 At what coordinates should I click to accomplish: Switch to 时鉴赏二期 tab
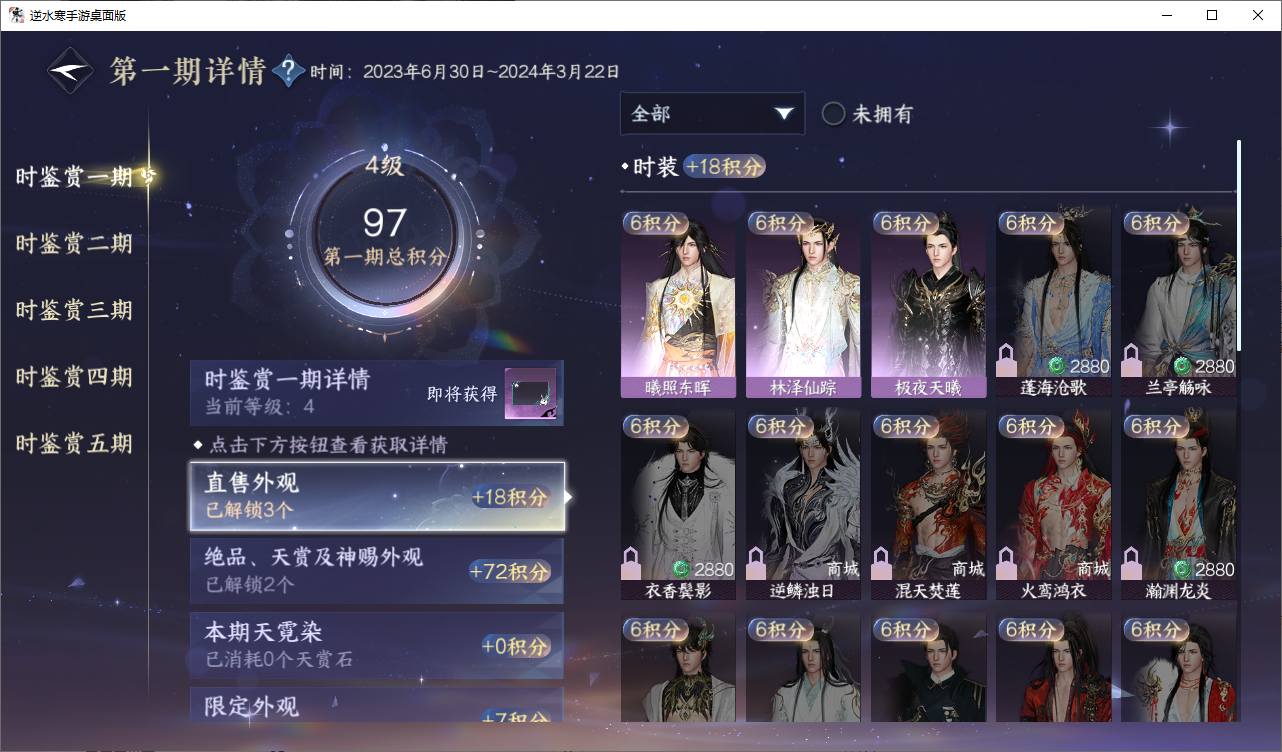click(x=74, y=244)
